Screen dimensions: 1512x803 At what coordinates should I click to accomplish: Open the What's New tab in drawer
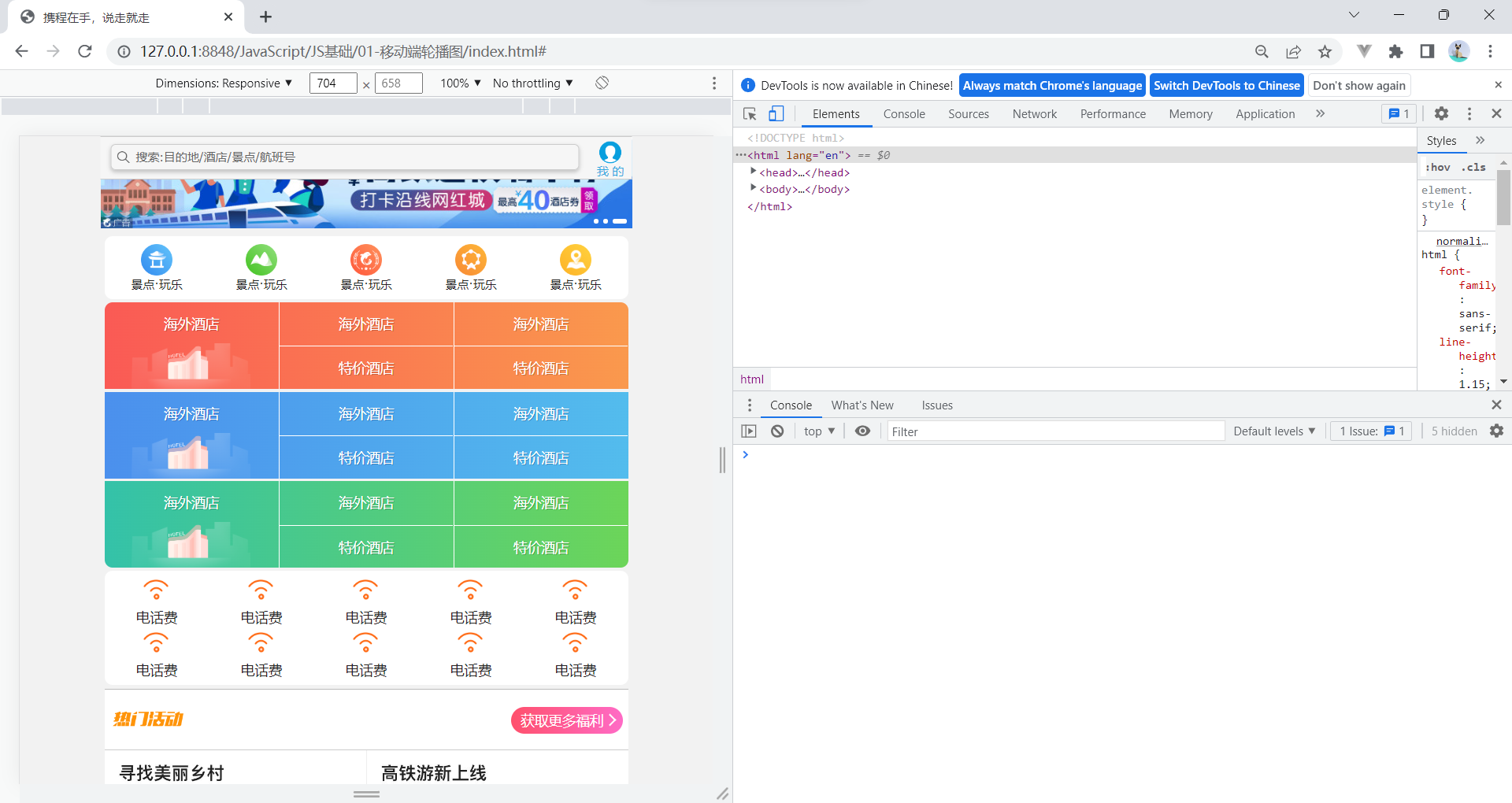pos(862,405)
